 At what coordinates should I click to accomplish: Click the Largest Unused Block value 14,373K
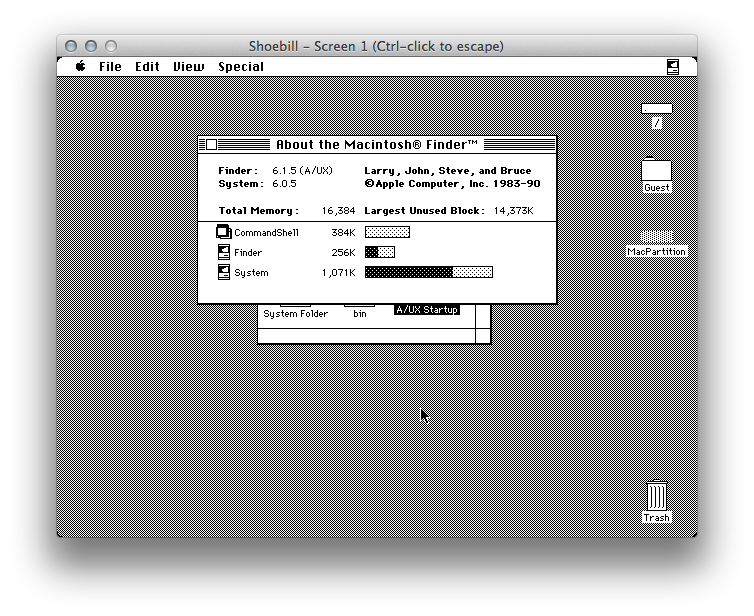pyautogui.click(x=513, y=211)
